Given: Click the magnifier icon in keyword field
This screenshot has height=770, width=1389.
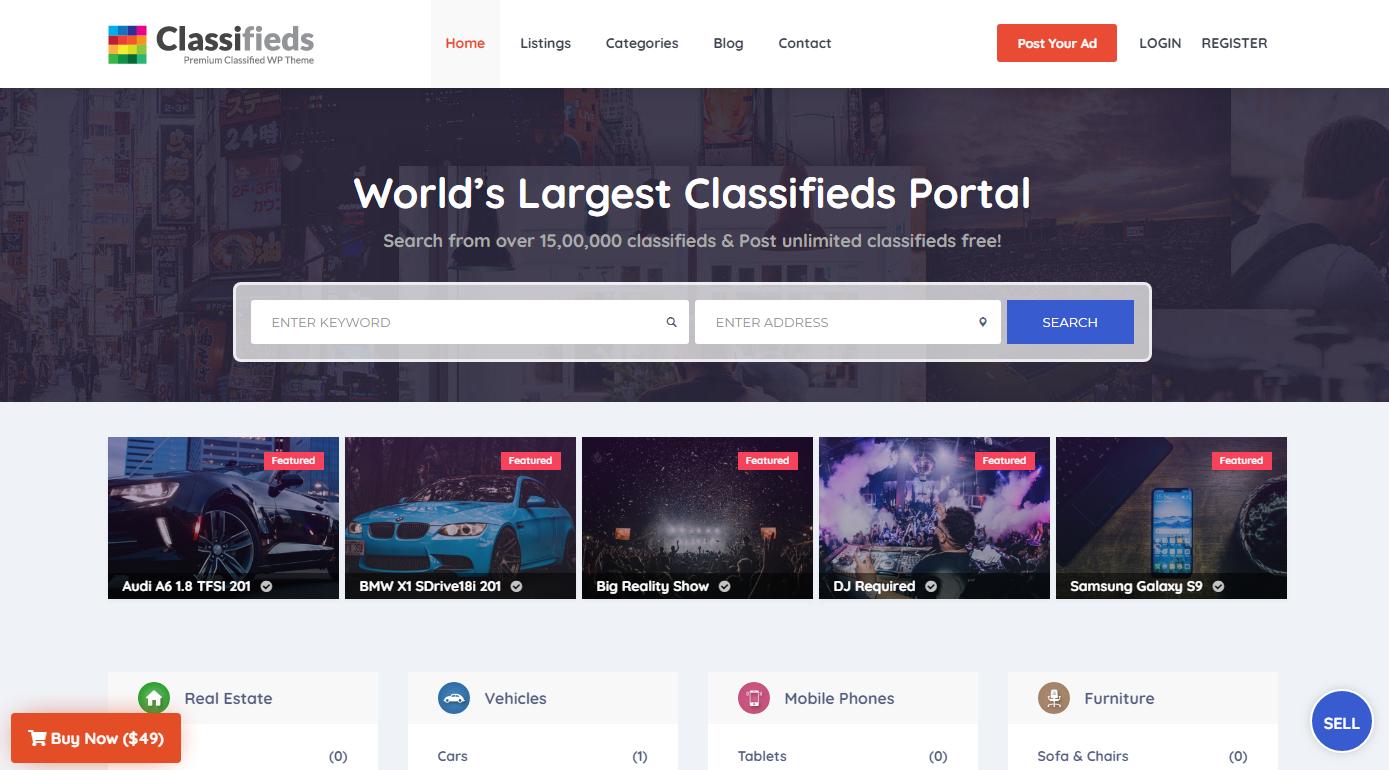Looking at the screenshot, I should point(672,322).
